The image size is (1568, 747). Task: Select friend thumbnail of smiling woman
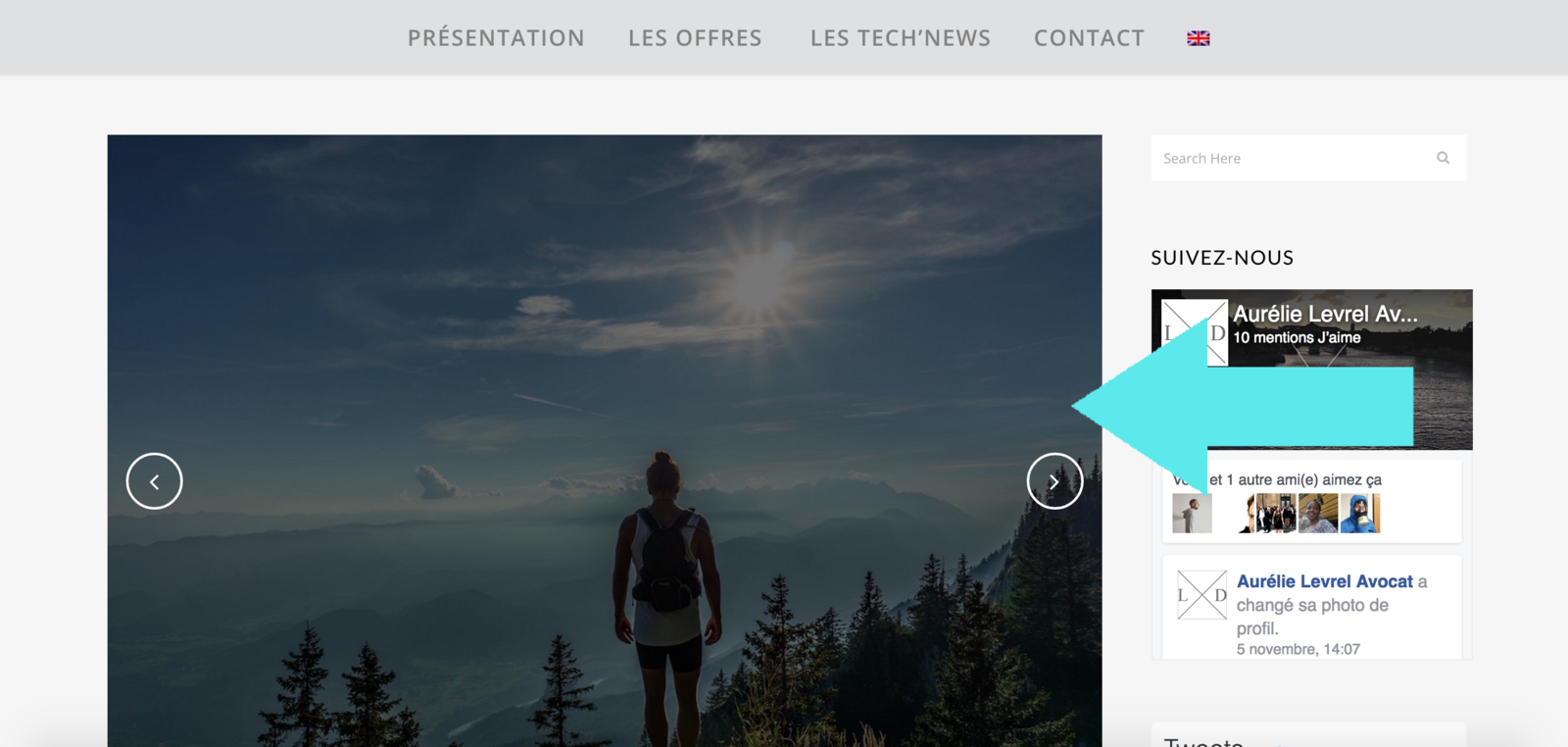click(x=1318, y=514)
